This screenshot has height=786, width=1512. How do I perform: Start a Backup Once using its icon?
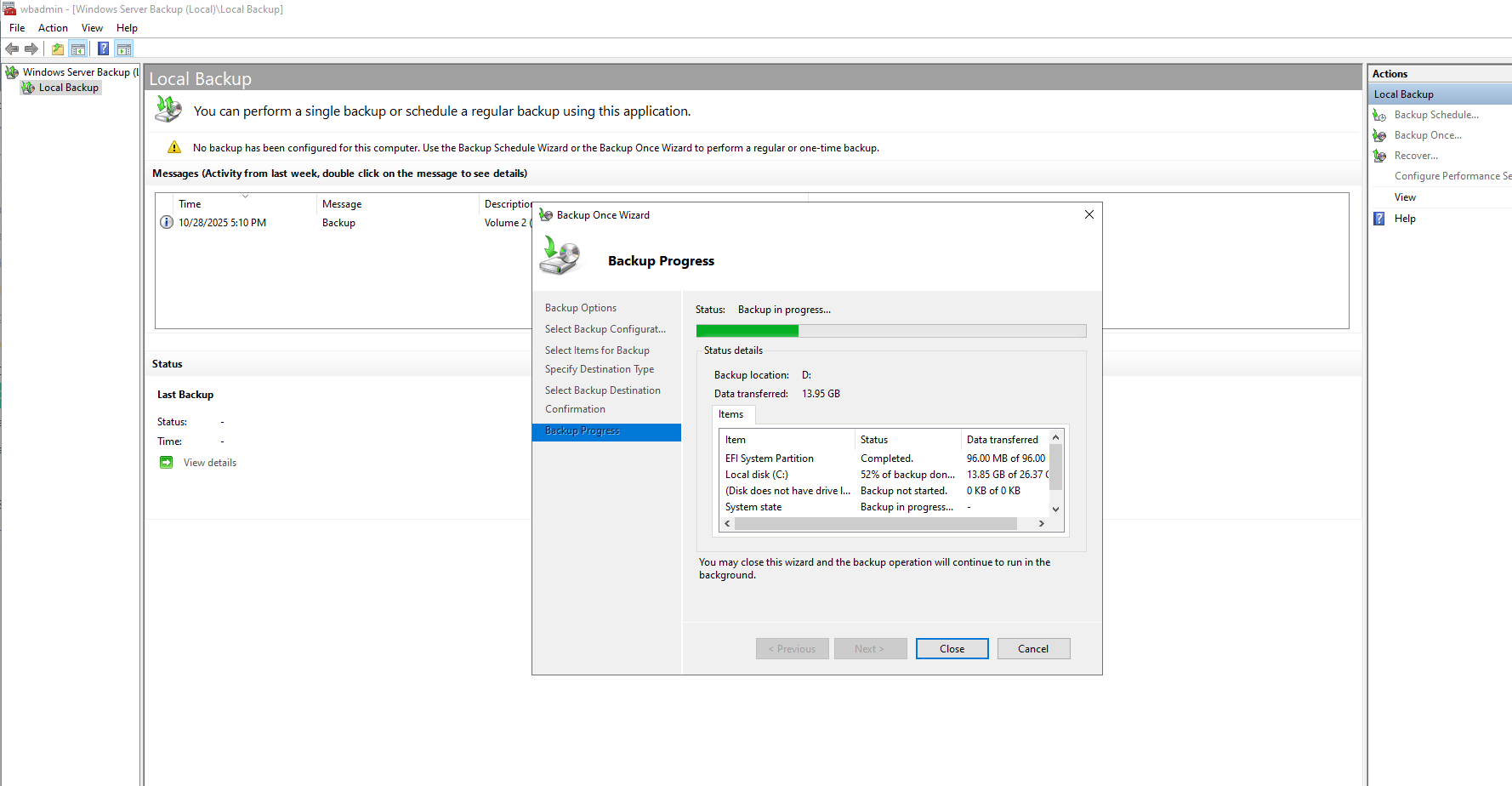pos(1379,134)
